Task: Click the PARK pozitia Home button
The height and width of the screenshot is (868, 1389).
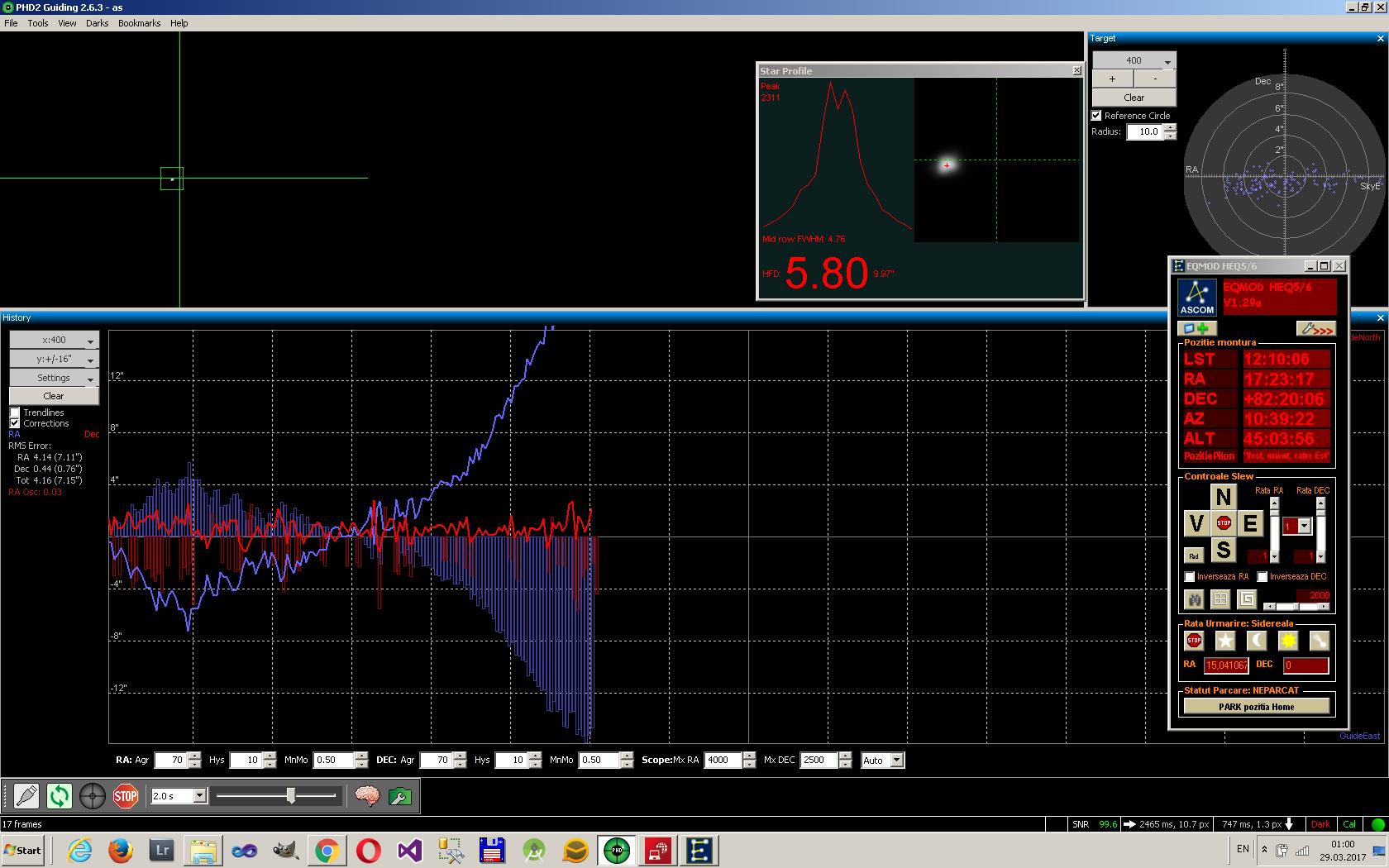Action: 1256,707
